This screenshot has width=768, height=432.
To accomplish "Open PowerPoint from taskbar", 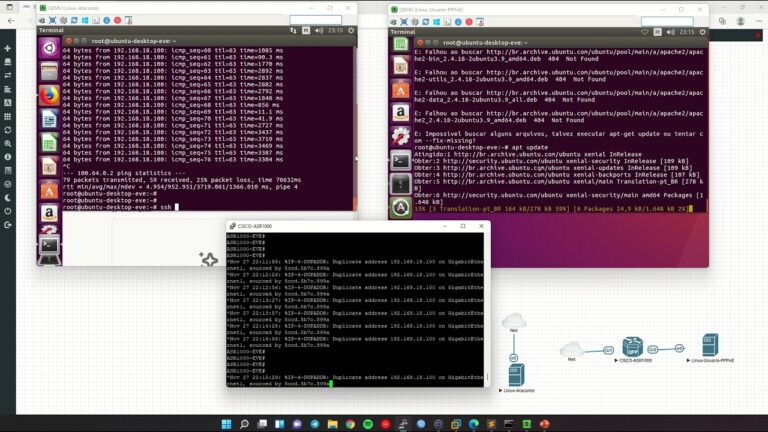I will tap(544, 424).
